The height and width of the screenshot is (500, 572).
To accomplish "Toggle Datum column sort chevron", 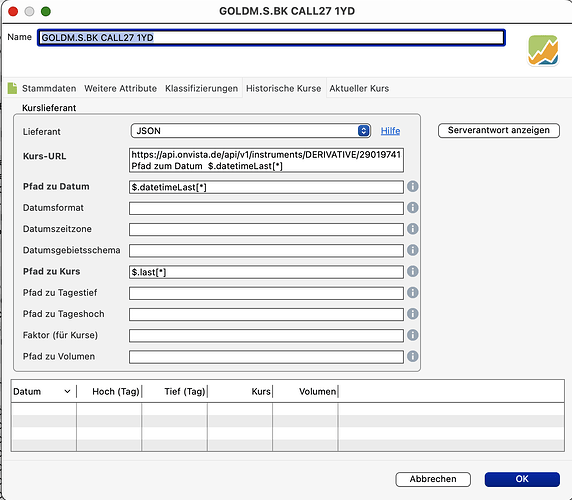I will (67, 391).
